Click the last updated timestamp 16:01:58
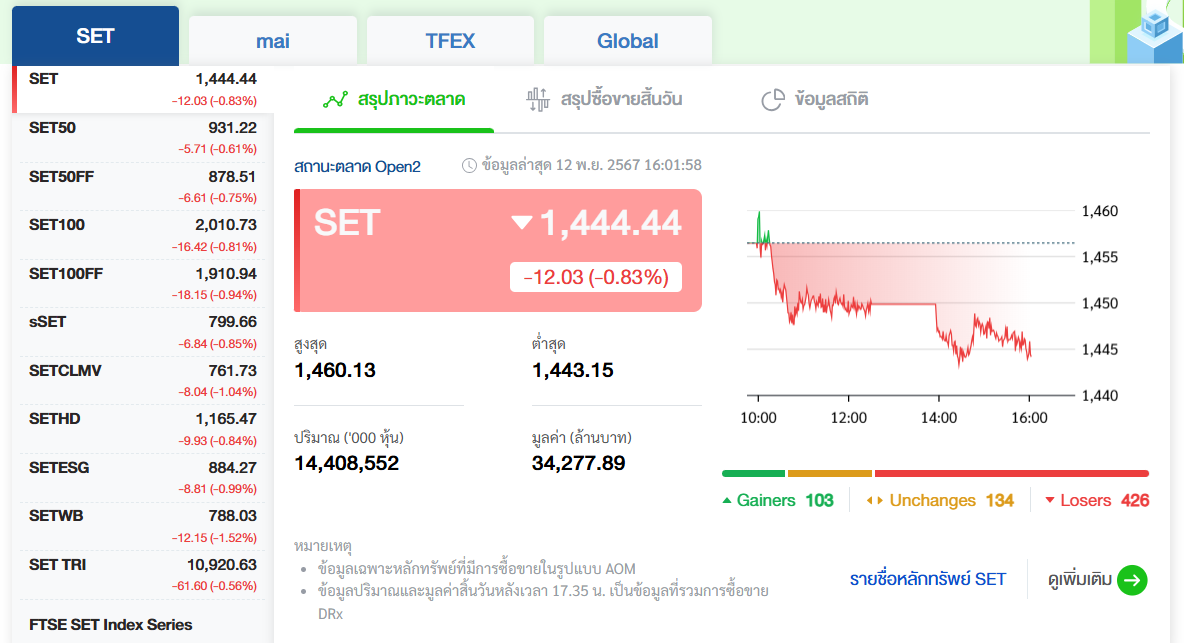The height and width of the screenshot is (643, 1184). (x=591, y=165)
